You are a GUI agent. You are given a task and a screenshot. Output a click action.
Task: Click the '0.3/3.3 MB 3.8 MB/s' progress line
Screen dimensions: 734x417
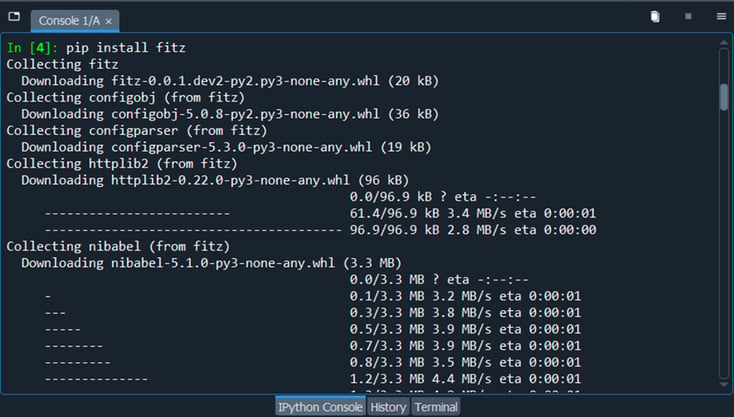[x=313, y=313]
